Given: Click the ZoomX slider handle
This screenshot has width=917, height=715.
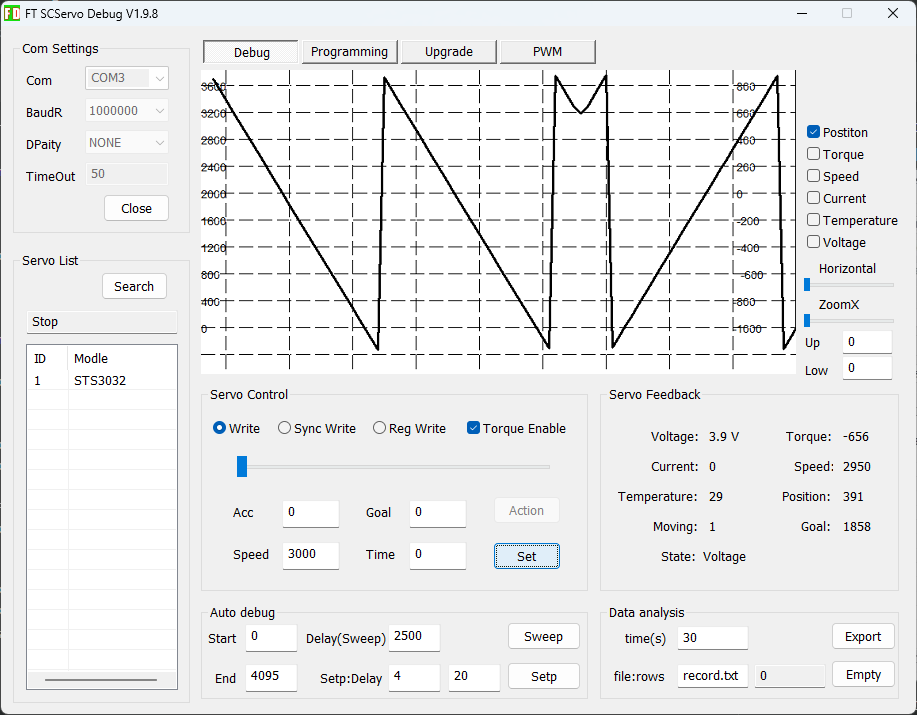Looking at the screenshot, I should [x=807, y=320].
